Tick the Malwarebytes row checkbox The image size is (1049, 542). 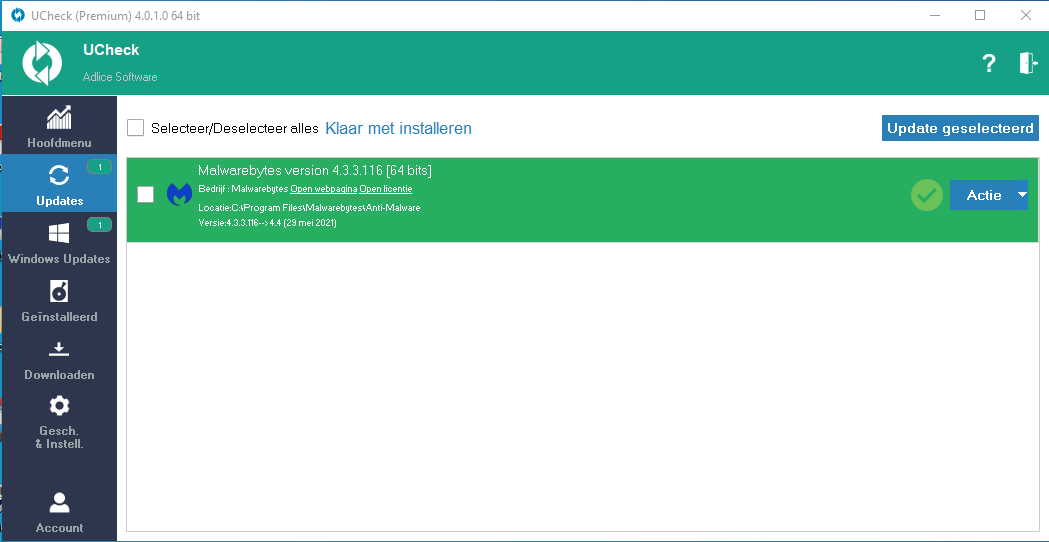tap(145, 195)
